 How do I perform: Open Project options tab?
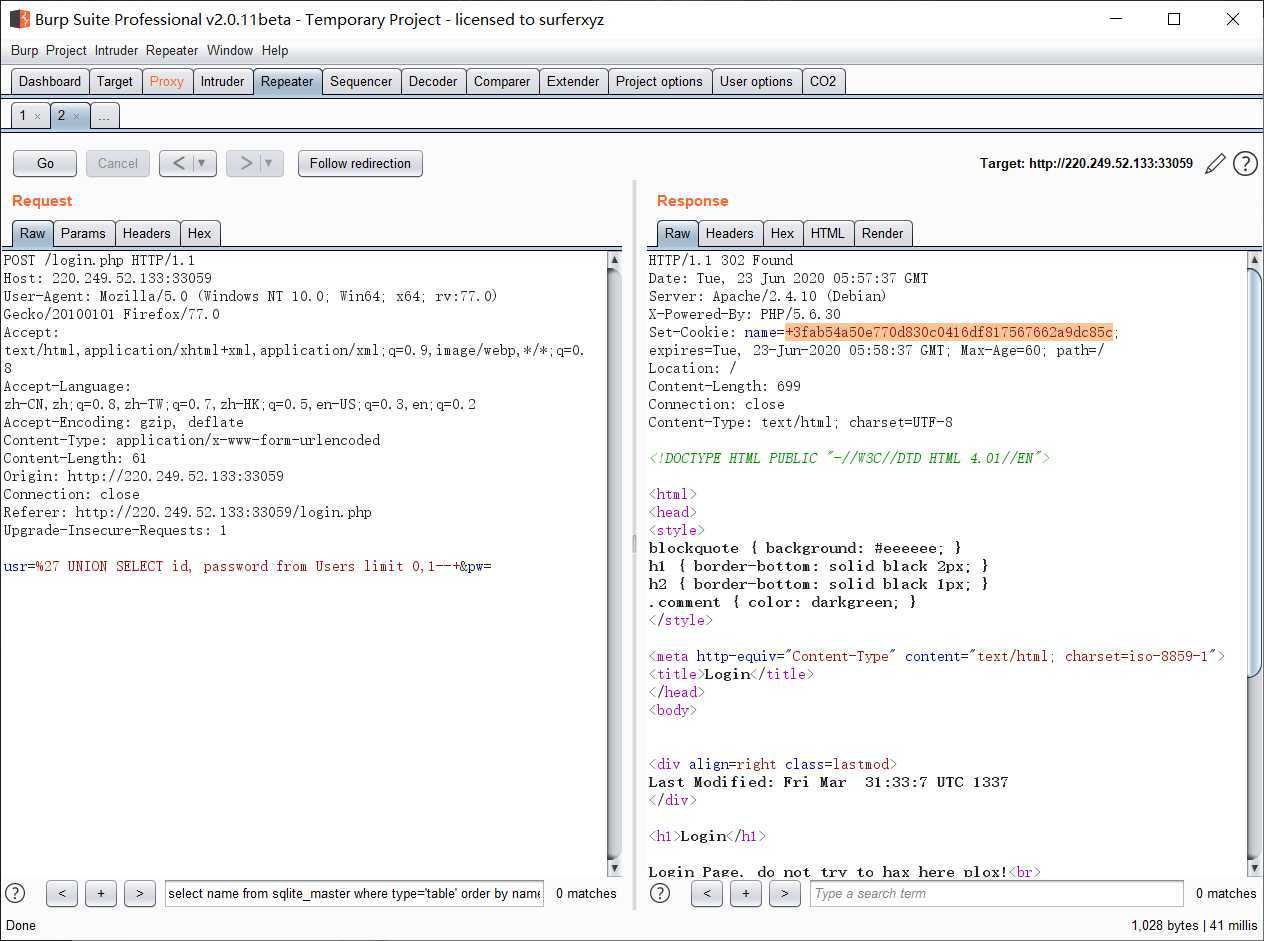(659, 81)
